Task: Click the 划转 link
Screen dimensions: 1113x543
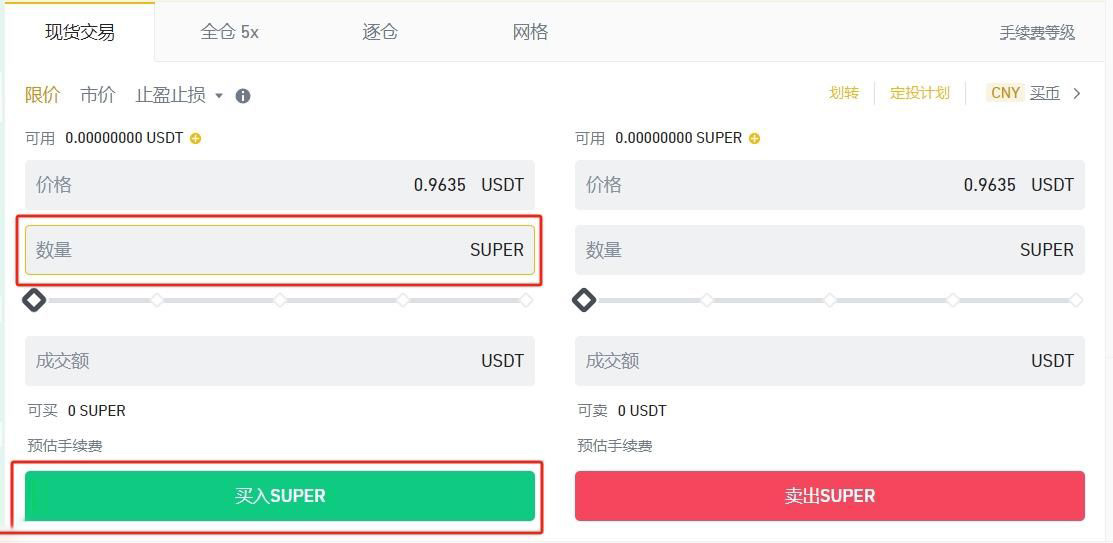Action: click(x=844, y=93)
